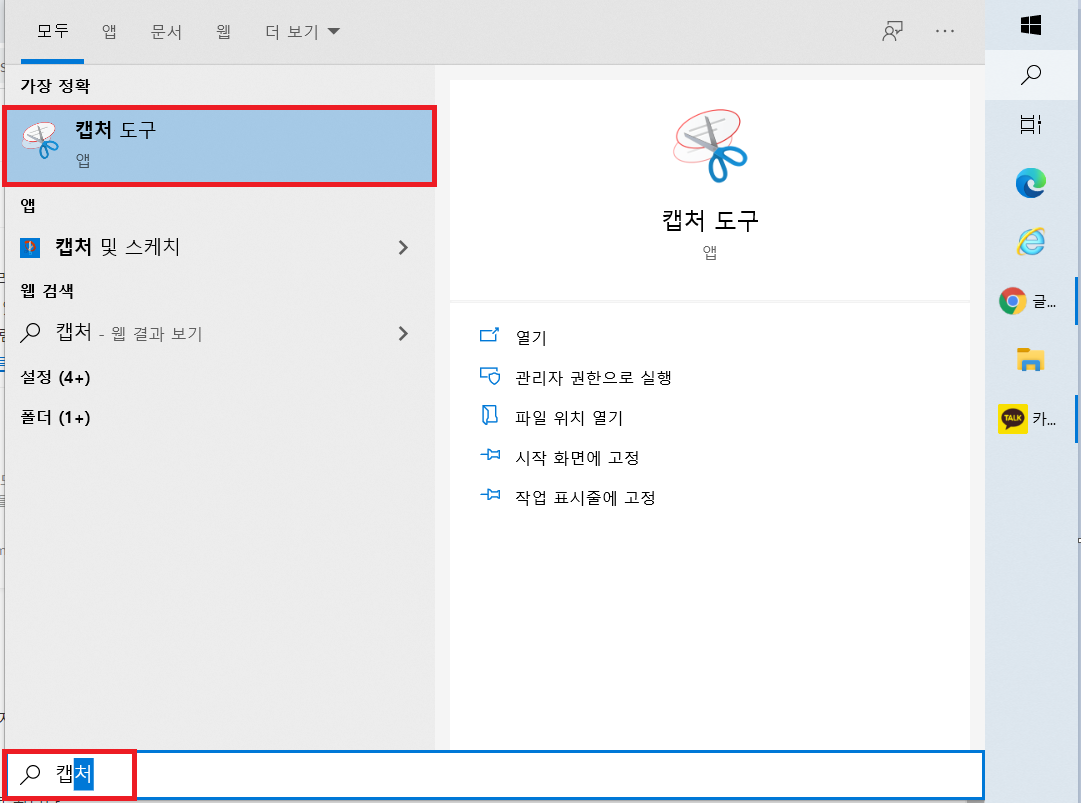Click the pin-to-start icon
The image size is (1081, 803).
coord(489,455)
